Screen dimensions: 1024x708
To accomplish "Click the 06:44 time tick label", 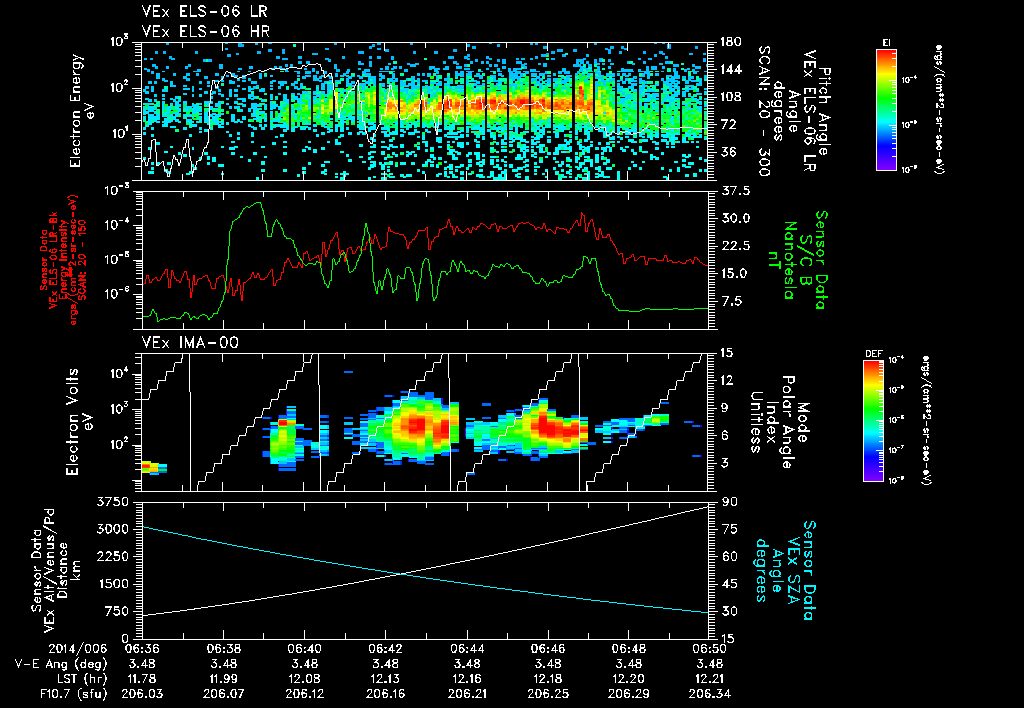I will pyautogui.click(x=466, y=649).
